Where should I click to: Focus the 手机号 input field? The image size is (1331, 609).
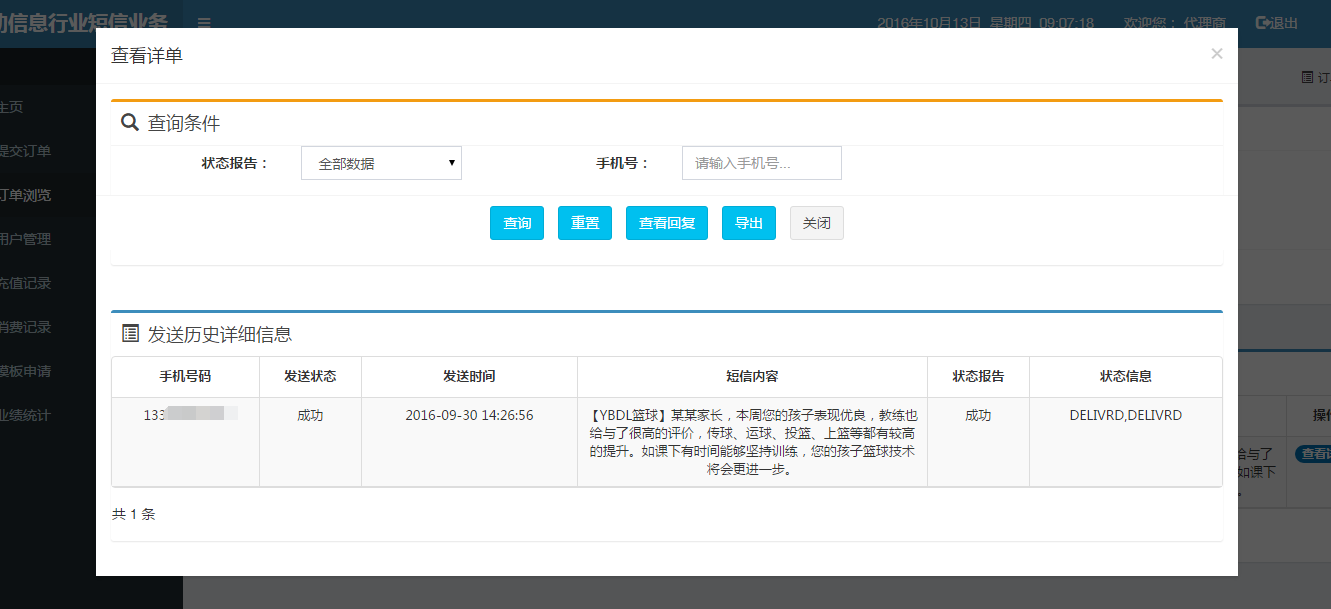pyautogui.click(x=761, y=163)
